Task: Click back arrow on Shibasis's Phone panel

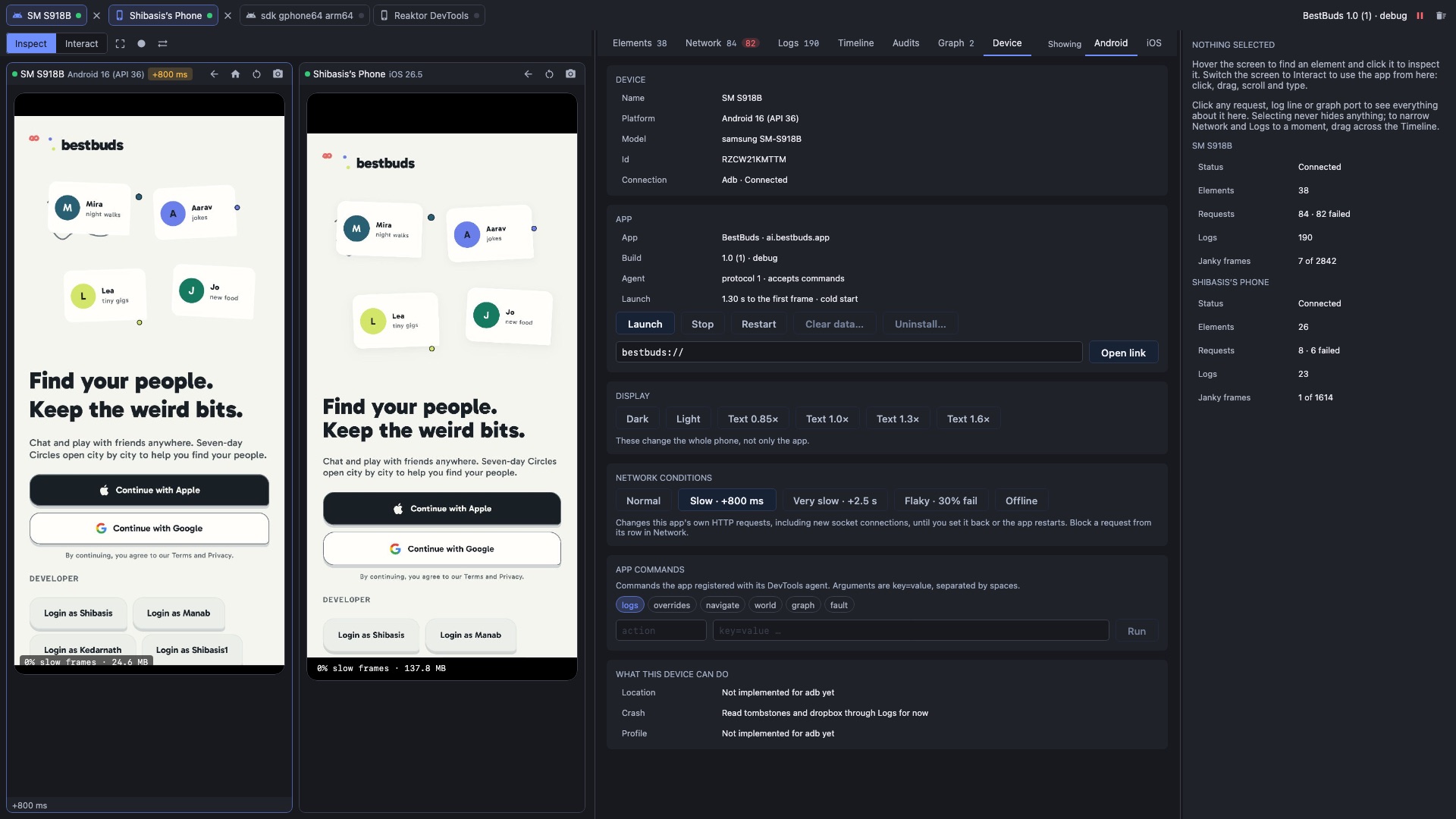Action: [x=528, y=74]
